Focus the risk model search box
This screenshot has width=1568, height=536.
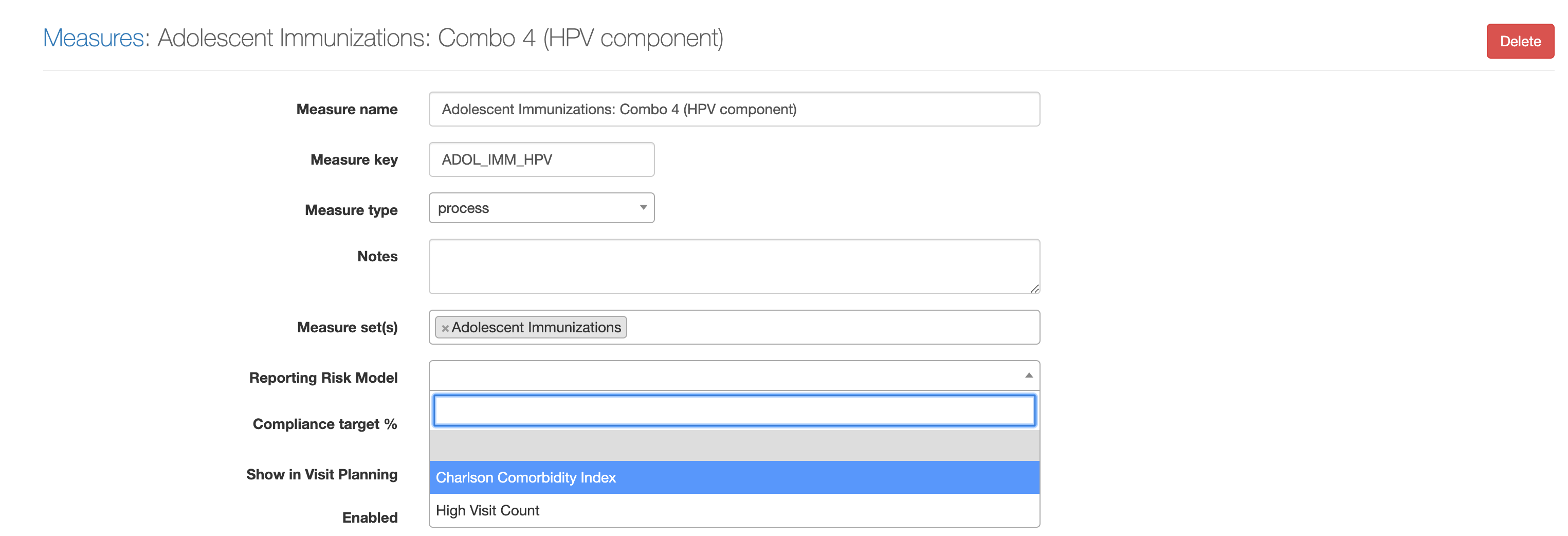734,410
